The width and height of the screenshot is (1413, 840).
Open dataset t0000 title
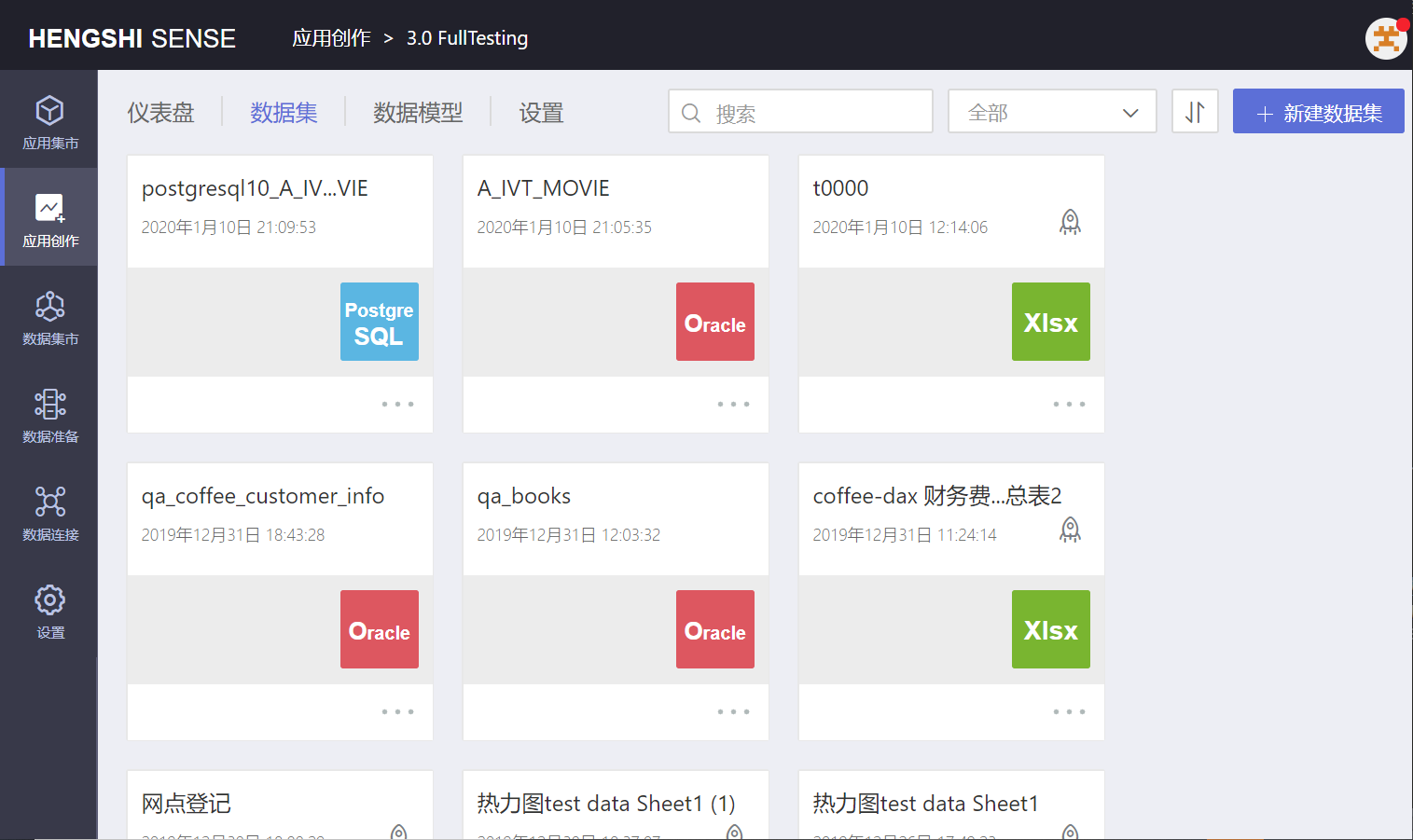[840, 188]
